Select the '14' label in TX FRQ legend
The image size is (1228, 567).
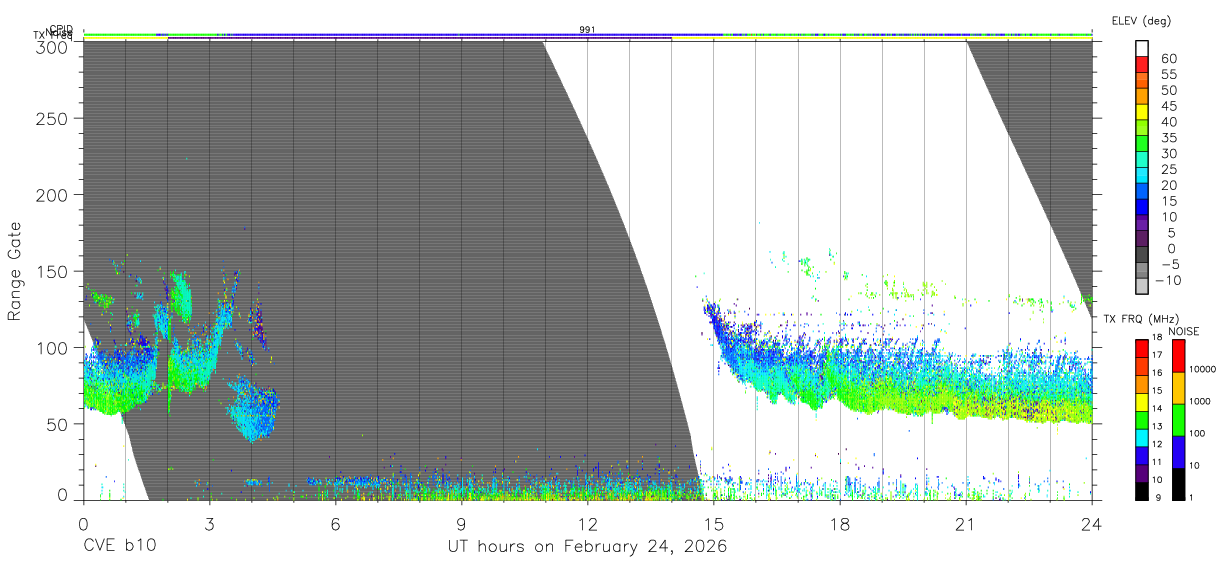coord(1159,408)
